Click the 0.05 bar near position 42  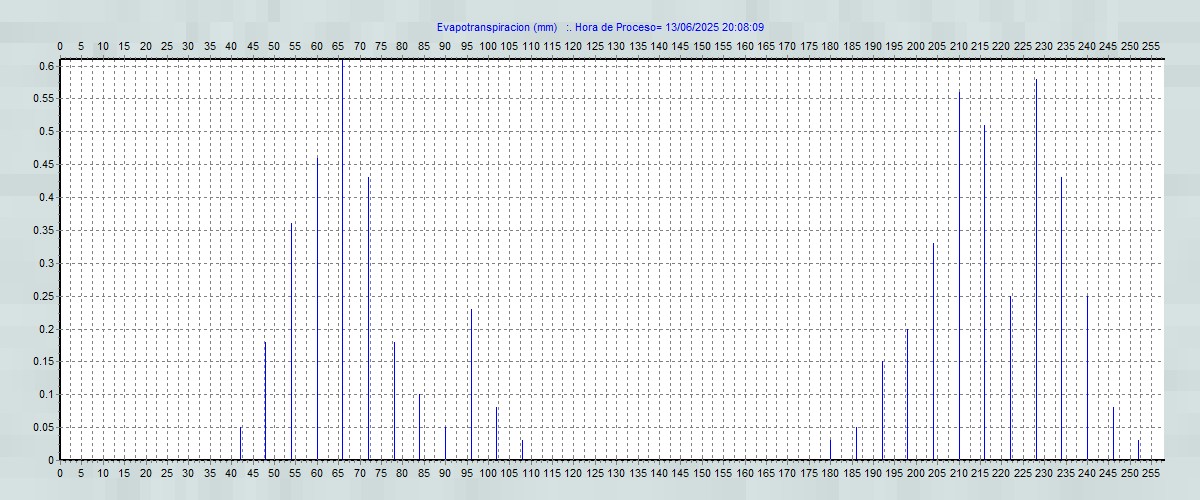[x=240, y=443]
